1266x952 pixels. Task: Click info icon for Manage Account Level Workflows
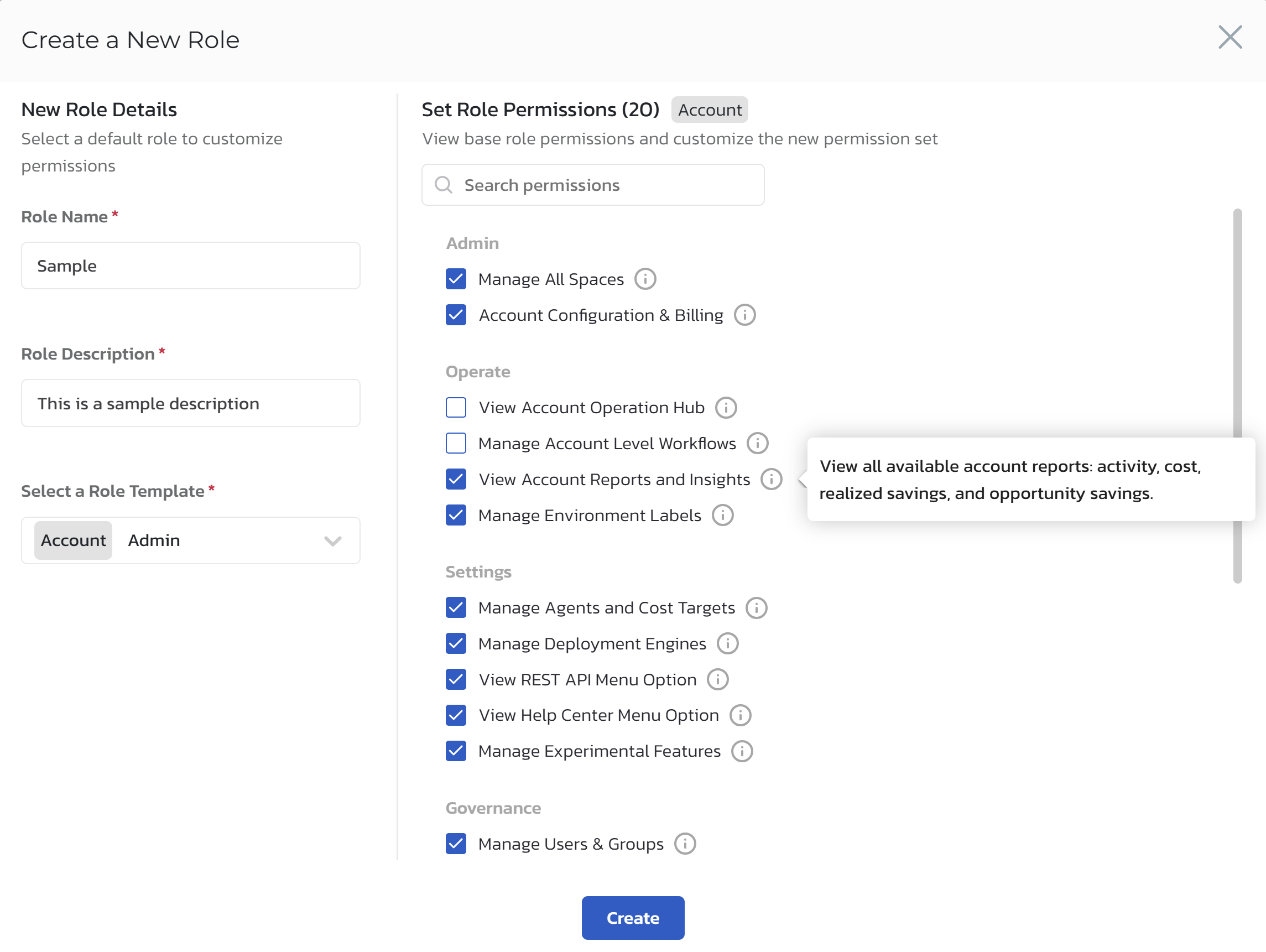click(x=757, y=444)
